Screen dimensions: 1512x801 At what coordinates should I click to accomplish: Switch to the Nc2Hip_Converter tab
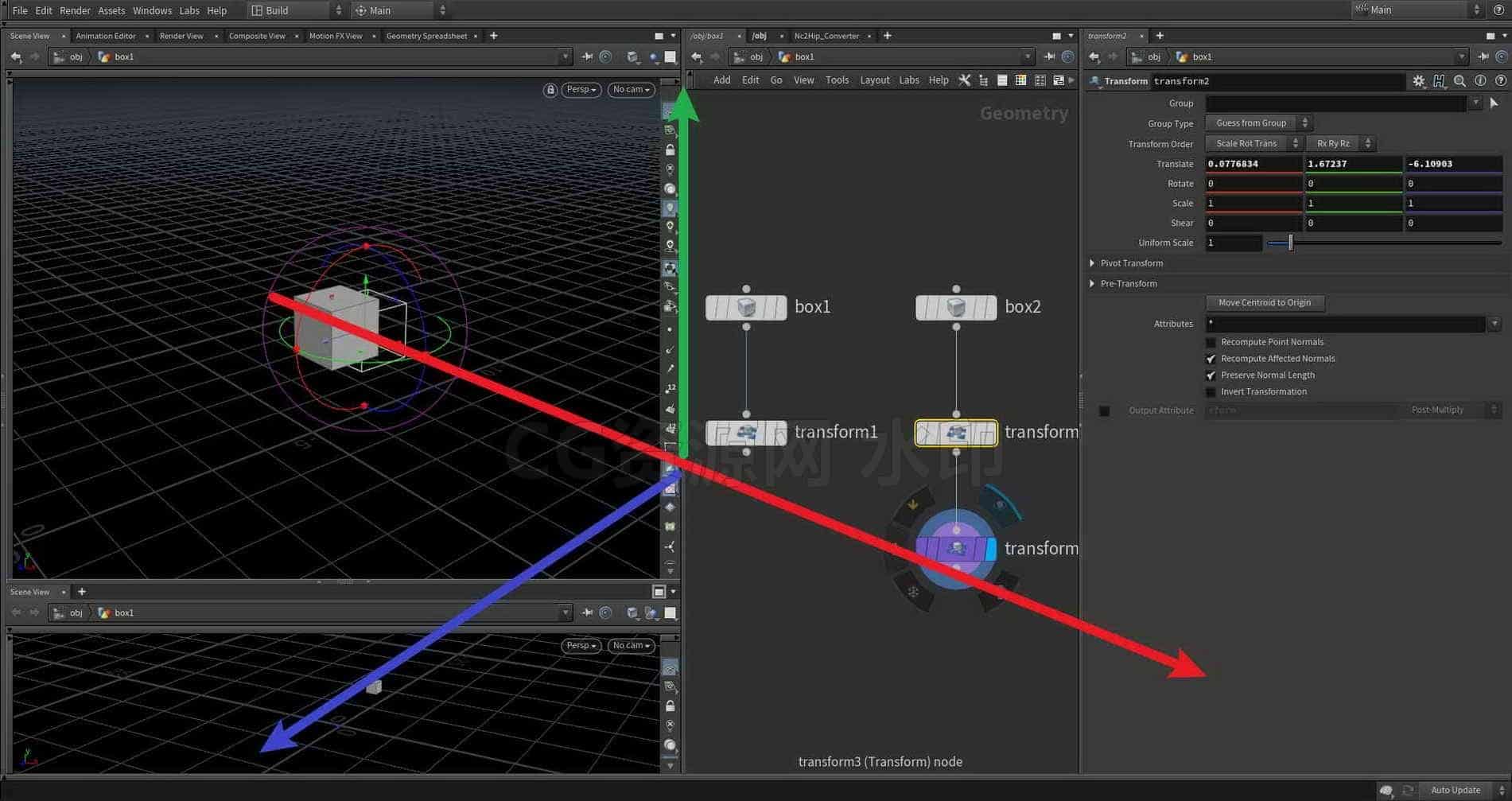click(x=826, y=36)
